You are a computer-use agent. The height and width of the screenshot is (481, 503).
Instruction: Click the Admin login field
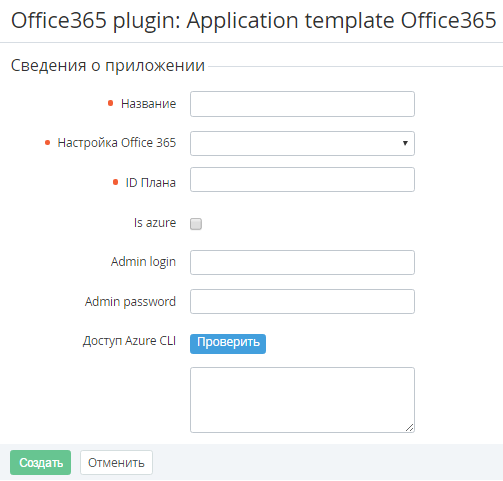pyautogui.click(x=302, y=262)
